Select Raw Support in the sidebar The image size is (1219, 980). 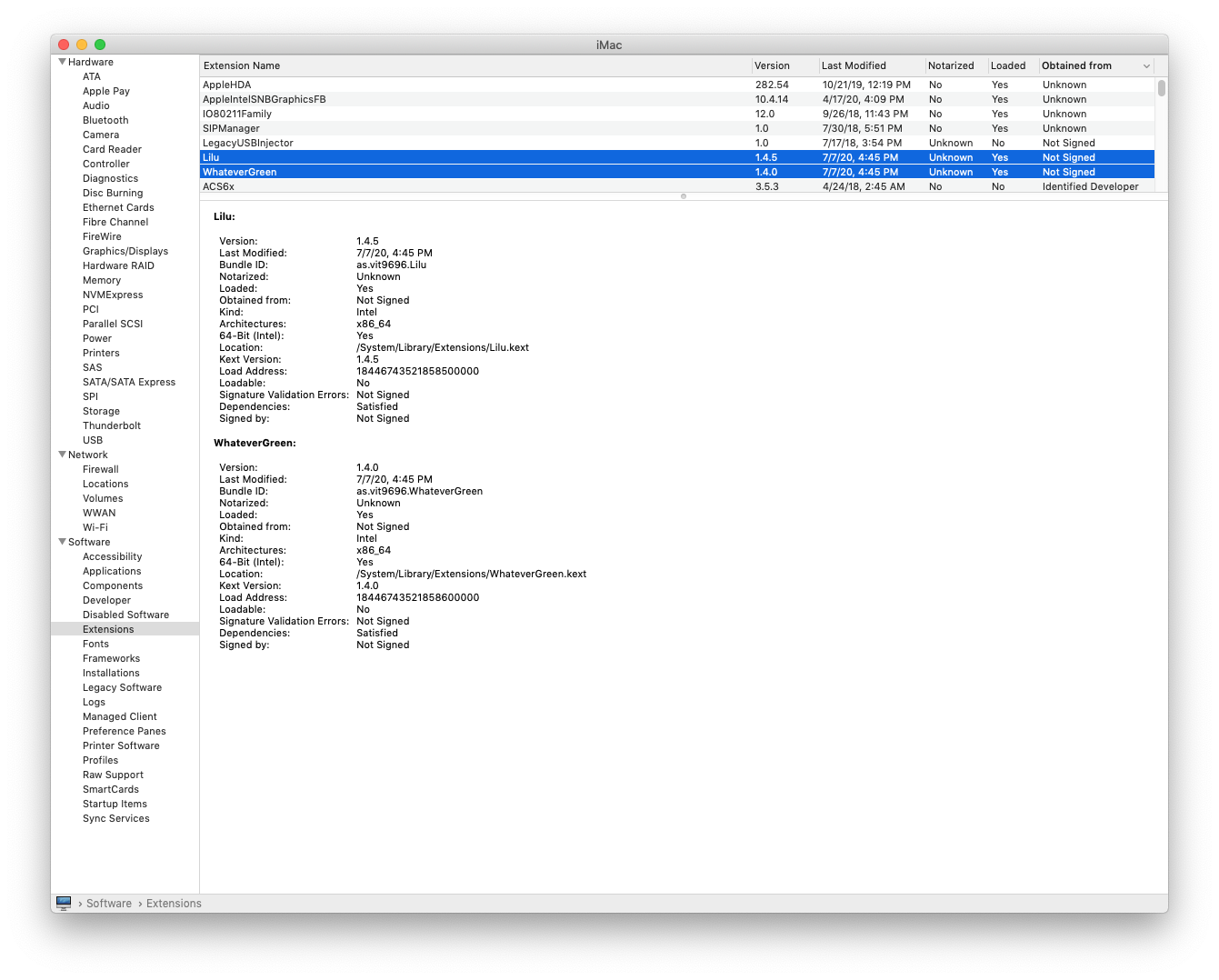[x=113, y=775]
